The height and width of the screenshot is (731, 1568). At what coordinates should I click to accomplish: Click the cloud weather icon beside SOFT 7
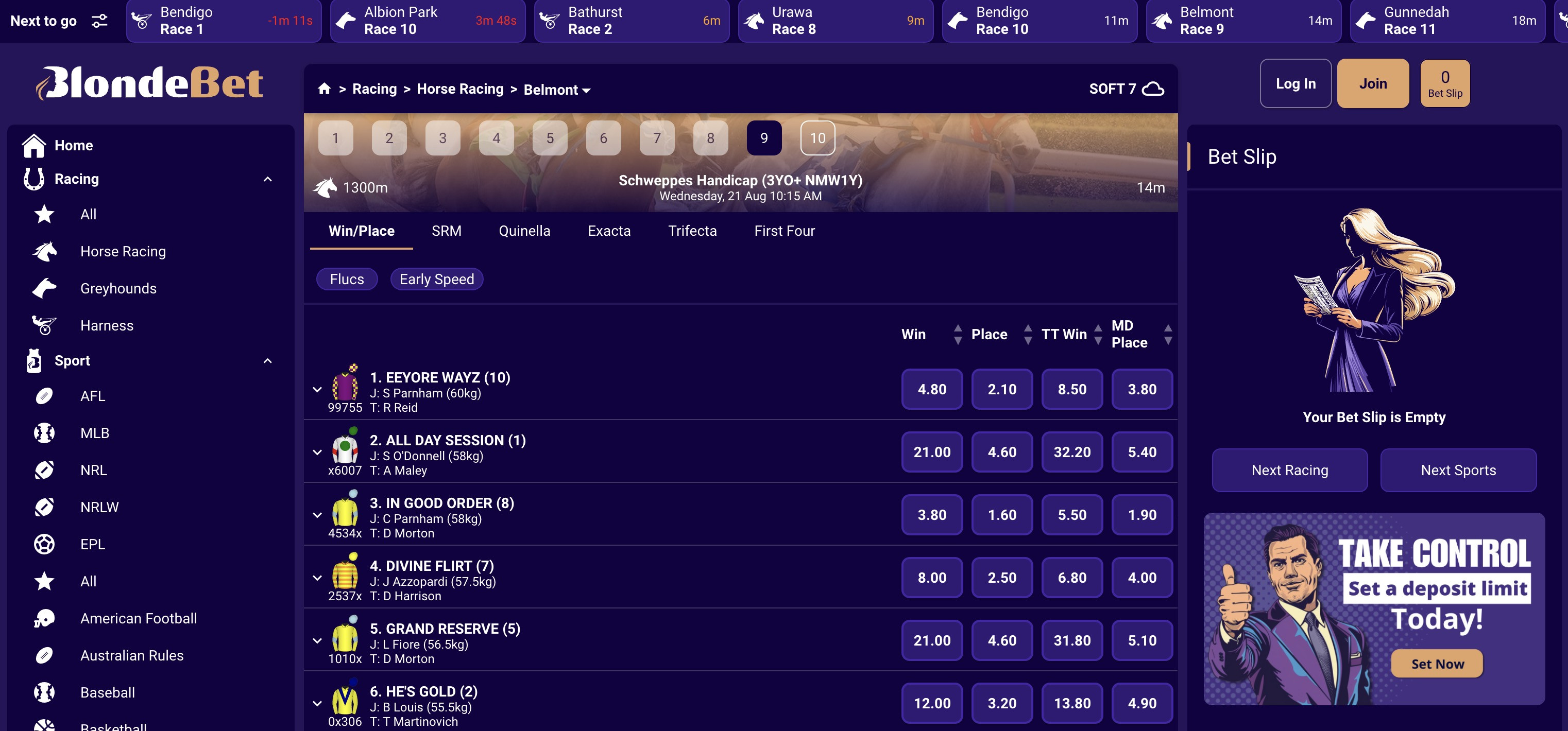point(1153,89)
